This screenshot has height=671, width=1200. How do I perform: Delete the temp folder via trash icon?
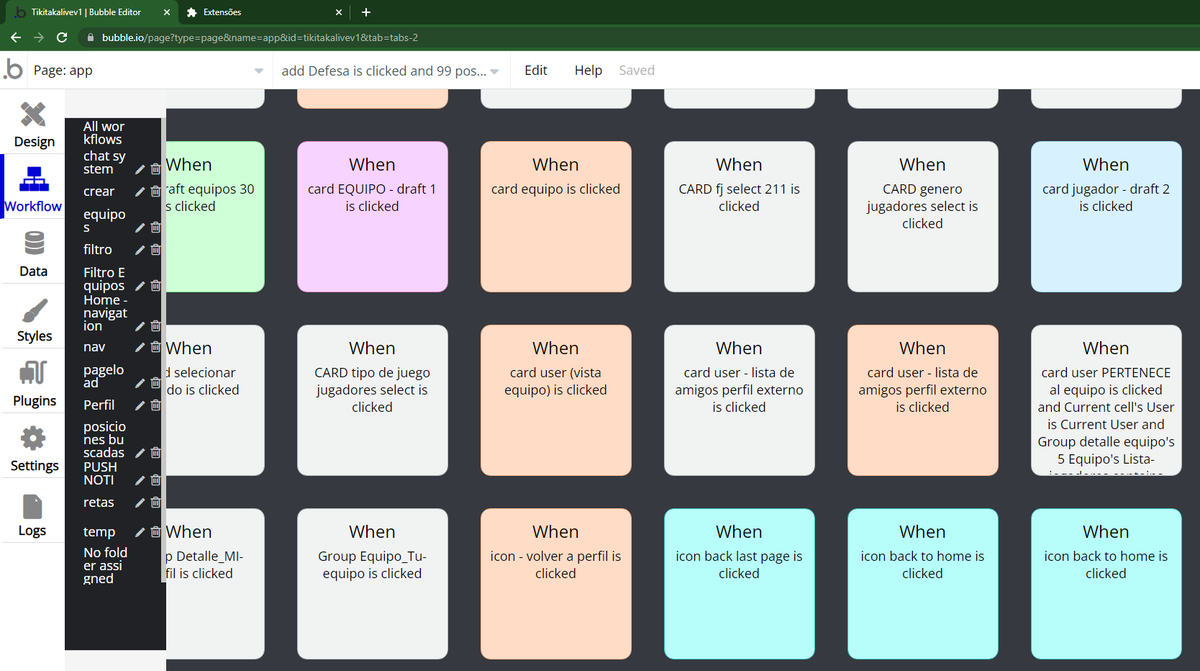click(155, 532)
